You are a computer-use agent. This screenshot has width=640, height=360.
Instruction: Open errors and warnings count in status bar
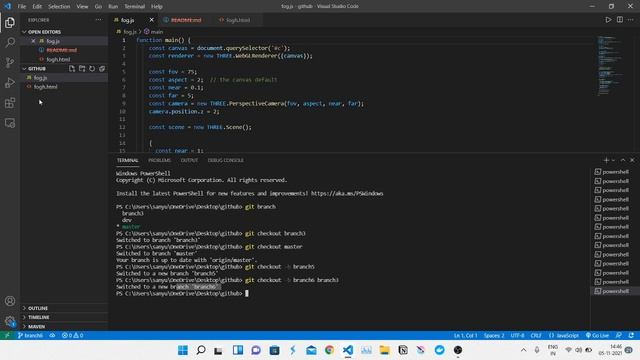(x=72, y=335)
